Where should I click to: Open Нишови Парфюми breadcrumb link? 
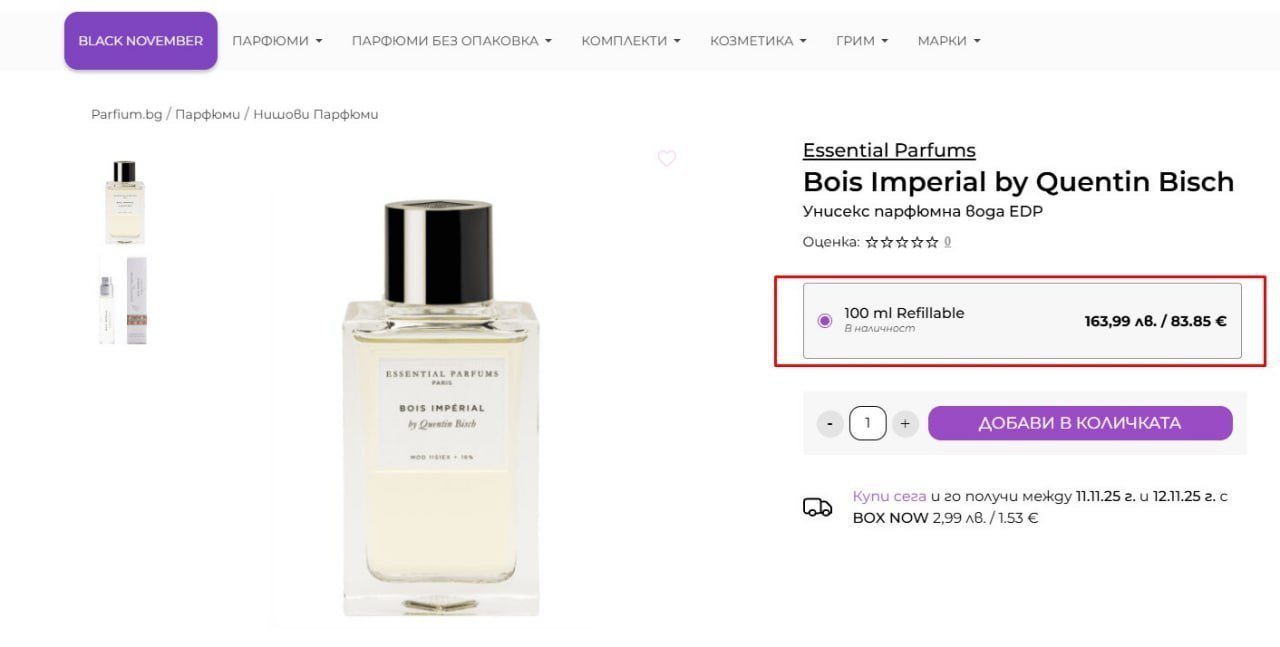pyautogui.click(x=316, y=114)
